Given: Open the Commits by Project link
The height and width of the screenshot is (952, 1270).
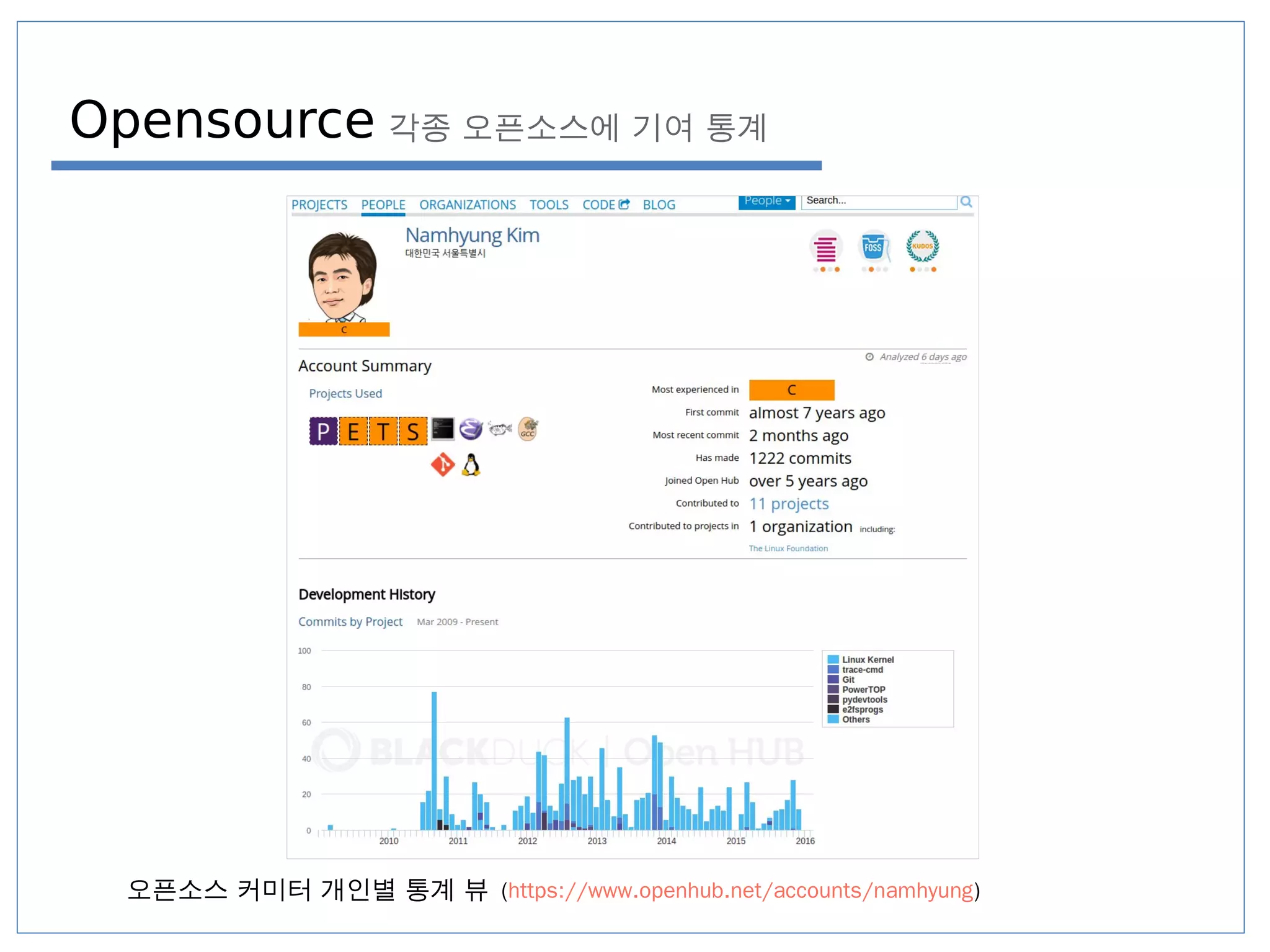Looking at the screenshot, I should tap(350, 622).
